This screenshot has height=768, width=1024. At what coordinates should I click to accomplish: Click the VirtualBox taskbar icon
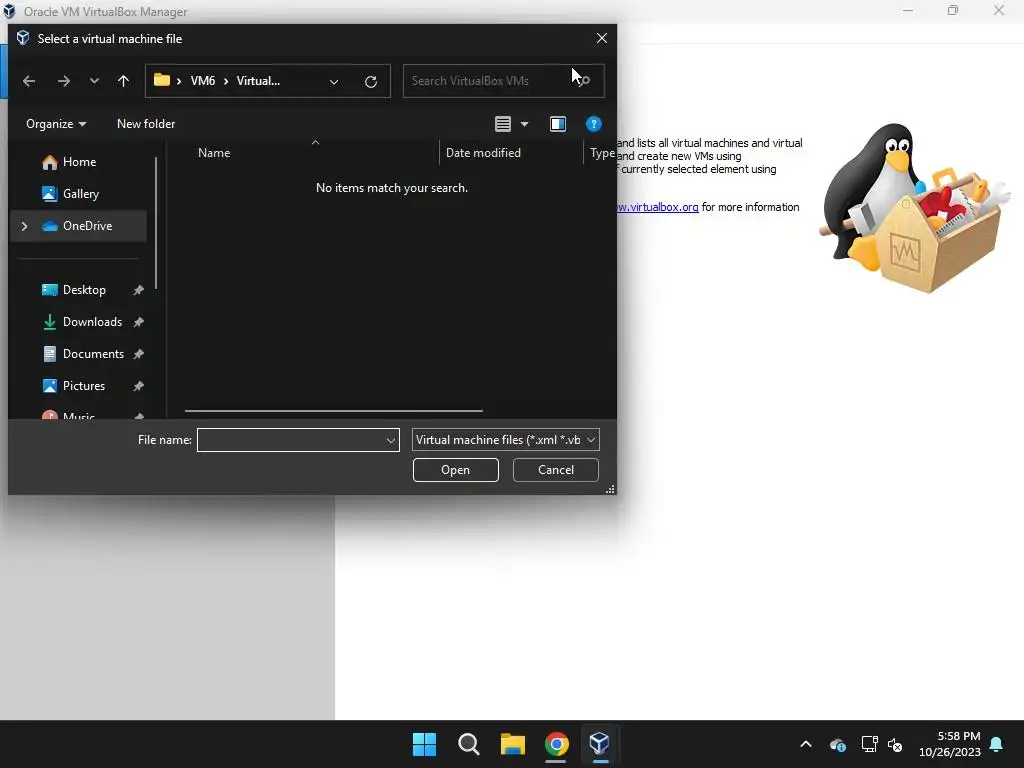(x=600, y=744)
